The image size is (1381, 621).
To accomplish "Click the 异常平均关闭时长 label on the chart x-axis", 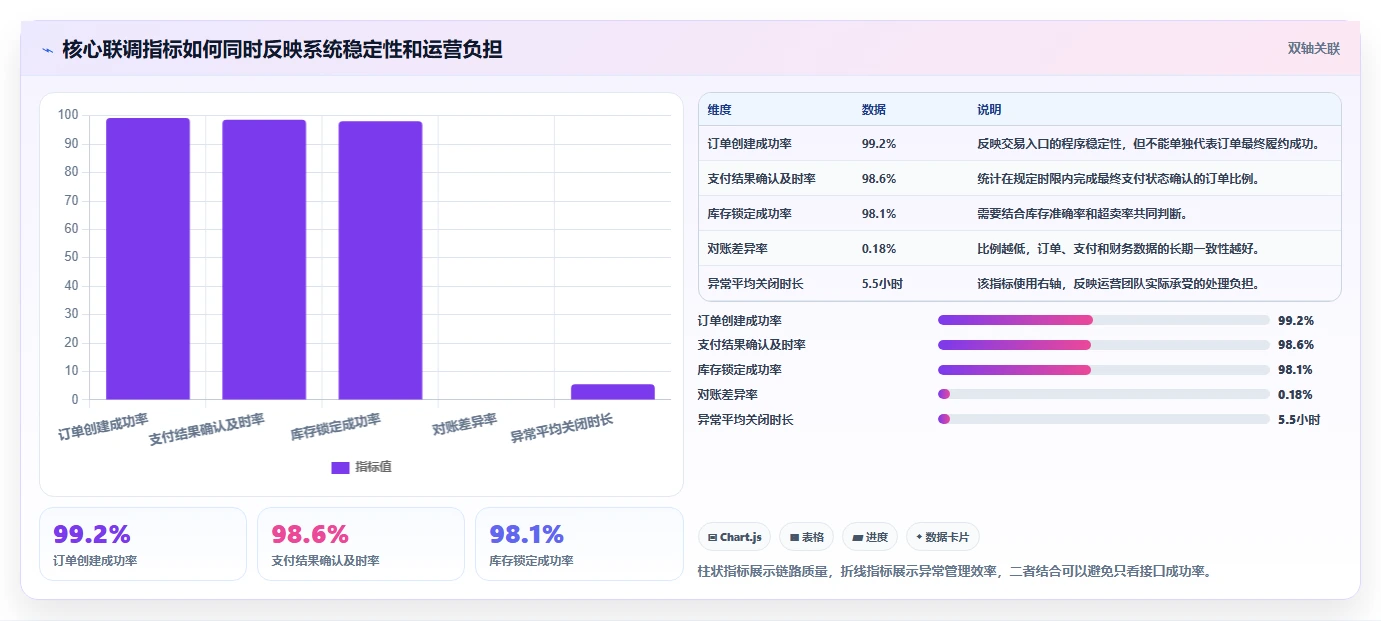I will (x=562, y=428).
